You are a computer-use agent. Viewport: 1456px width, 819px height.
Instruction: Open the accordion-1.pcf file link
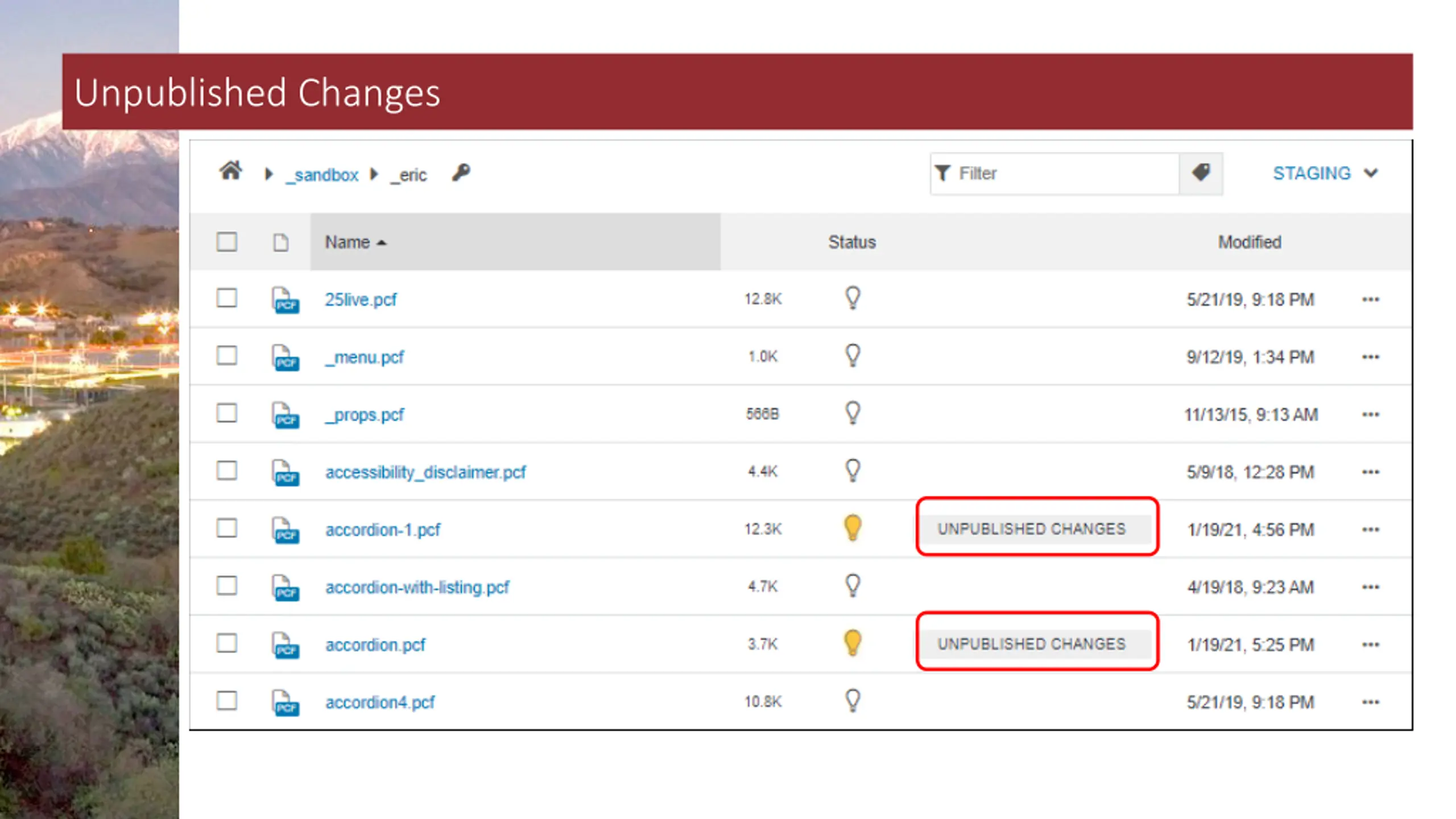383,530
